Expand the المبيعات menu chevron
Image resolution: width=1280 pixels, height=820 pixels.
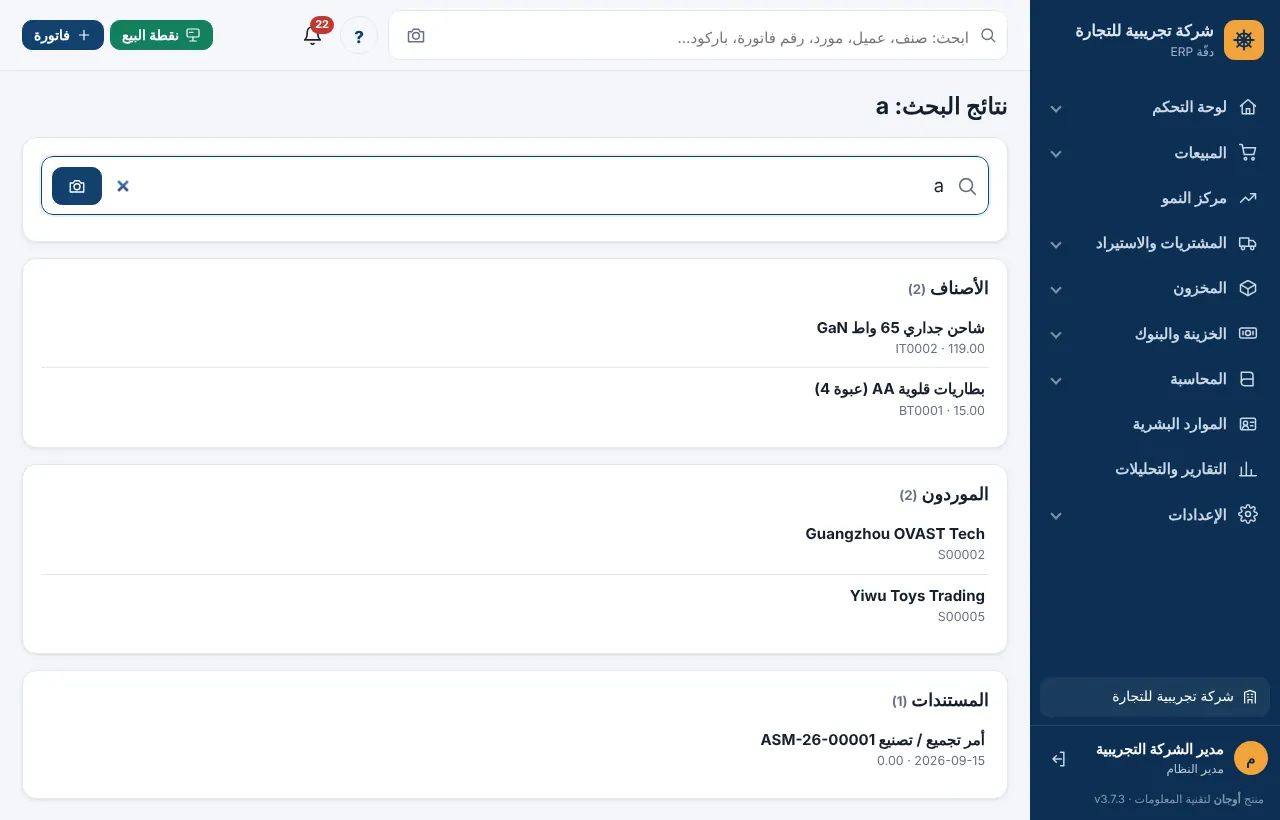[x=1056, y=154]
